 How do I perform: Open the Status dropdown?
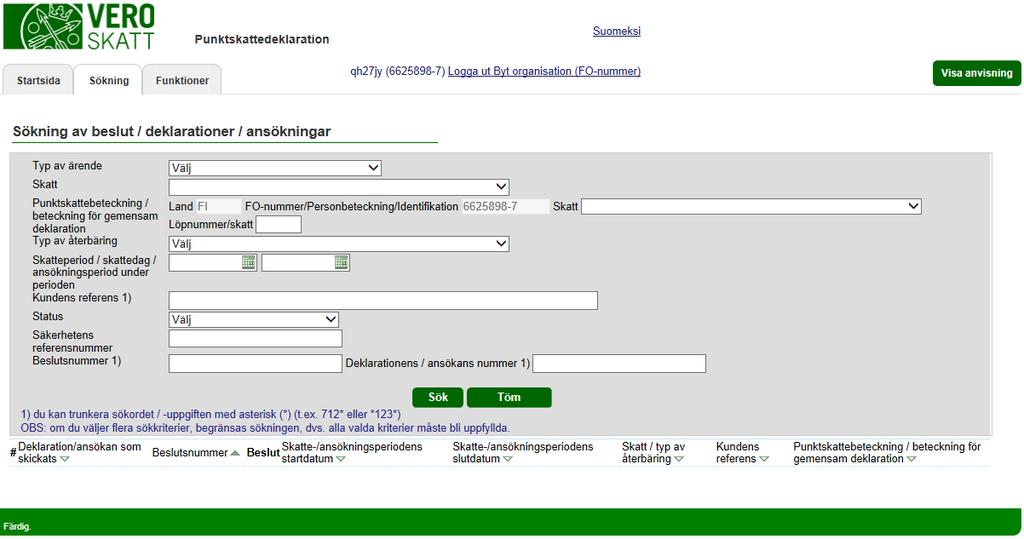(x=253, y=319)
